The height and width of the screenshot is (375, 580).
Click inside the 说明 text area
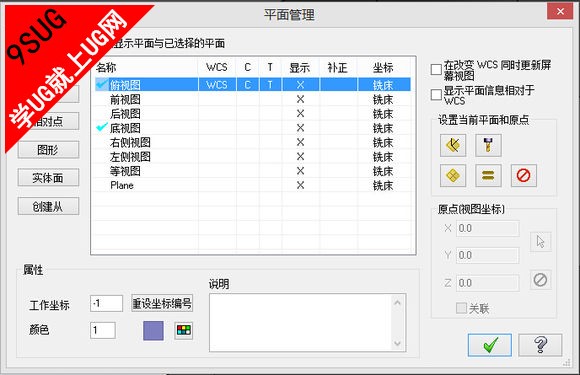pos(300,322)
